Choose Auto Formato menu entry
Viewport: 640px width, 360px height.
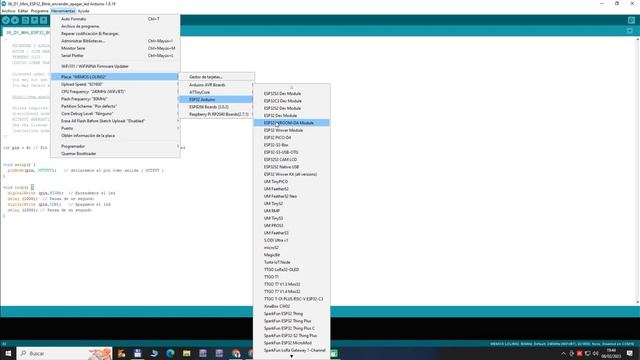115,19
